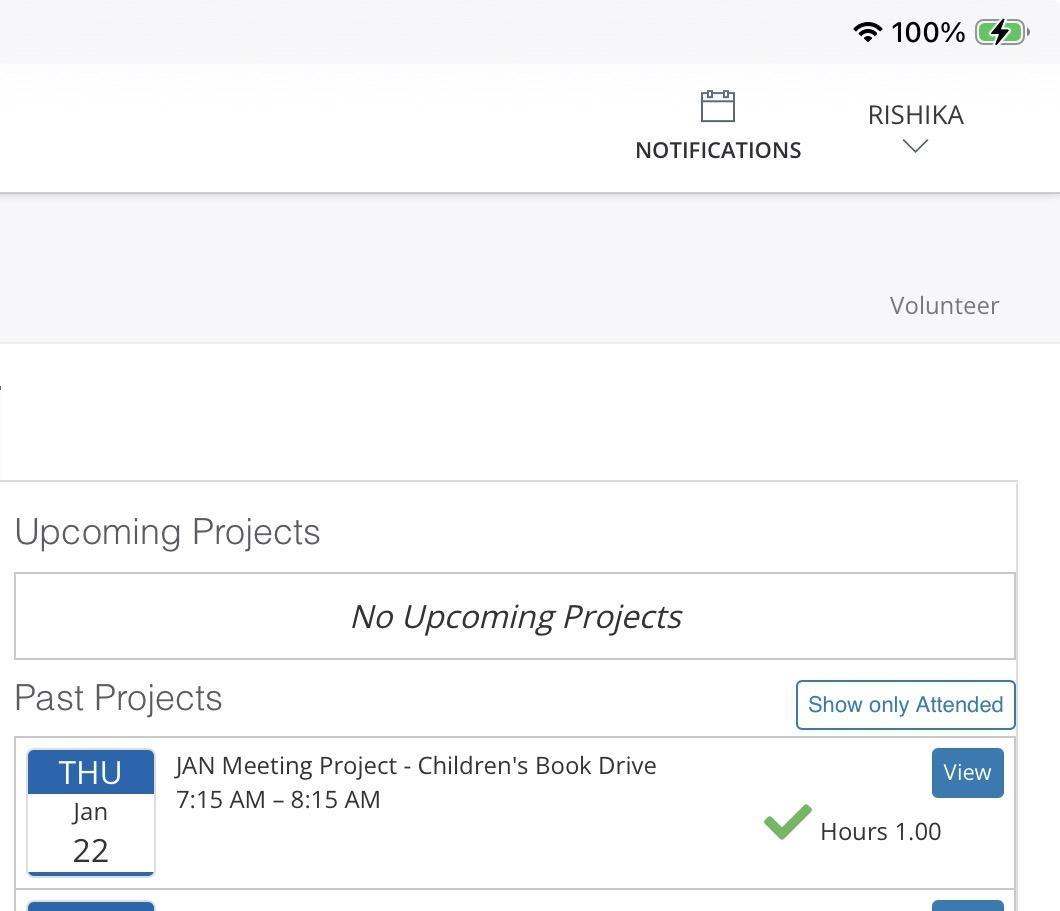Open the Notifications calendar icon
The height and width of the screenshot is (911, 1060).
(717, 106)
